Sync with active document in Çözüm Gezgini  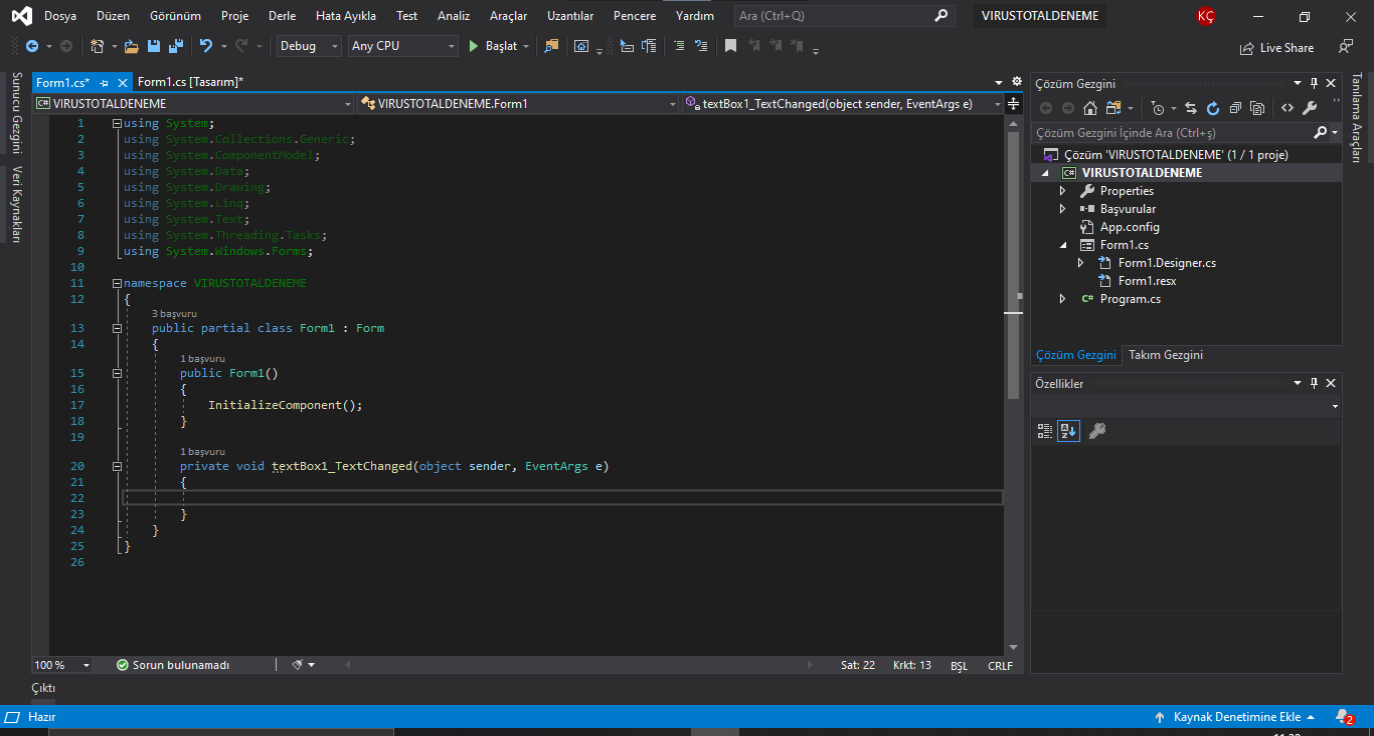pos(1191,108)
